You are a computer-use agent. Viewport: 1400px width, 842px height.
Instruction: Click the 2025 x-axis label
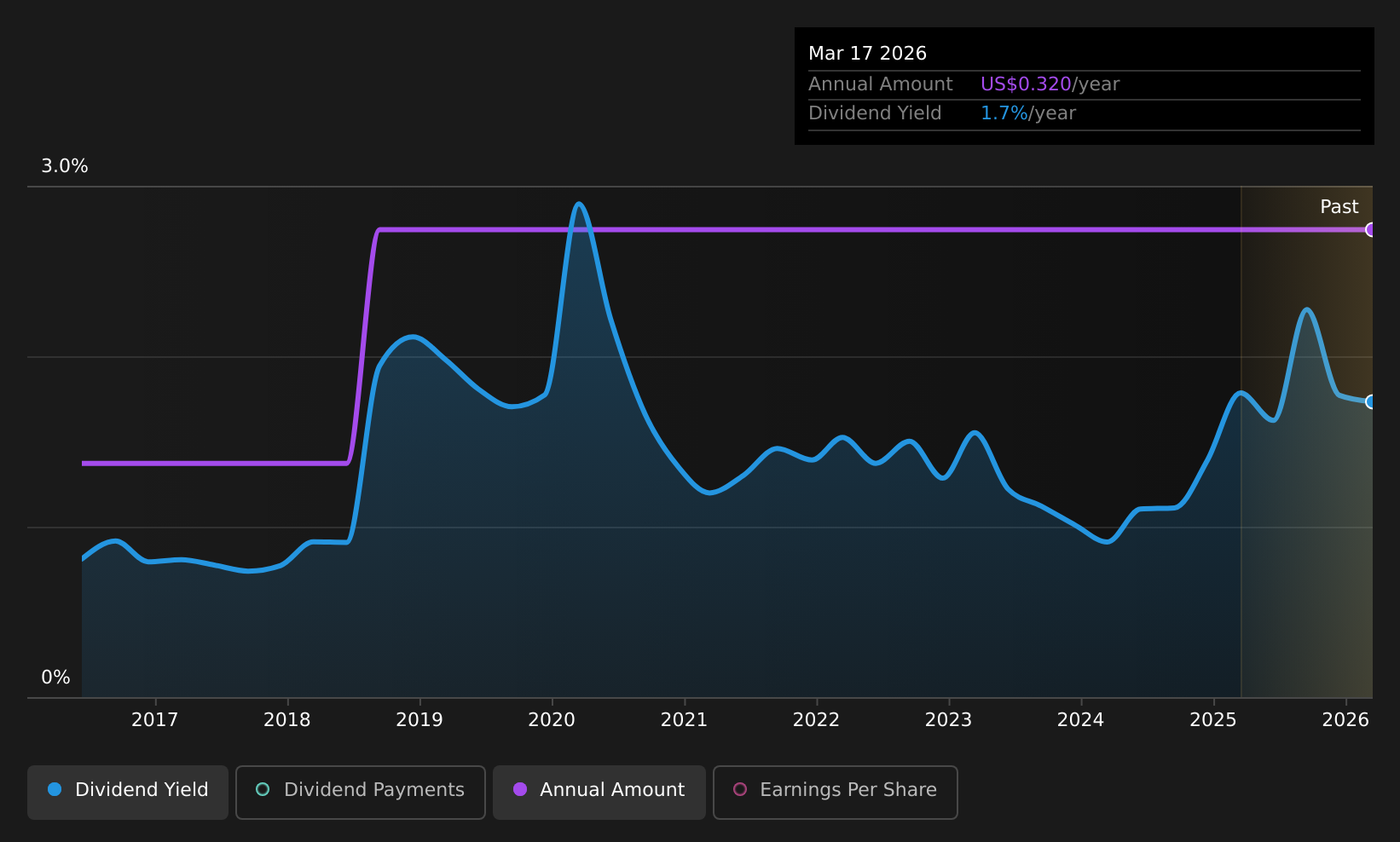(x=1213, y=720)
